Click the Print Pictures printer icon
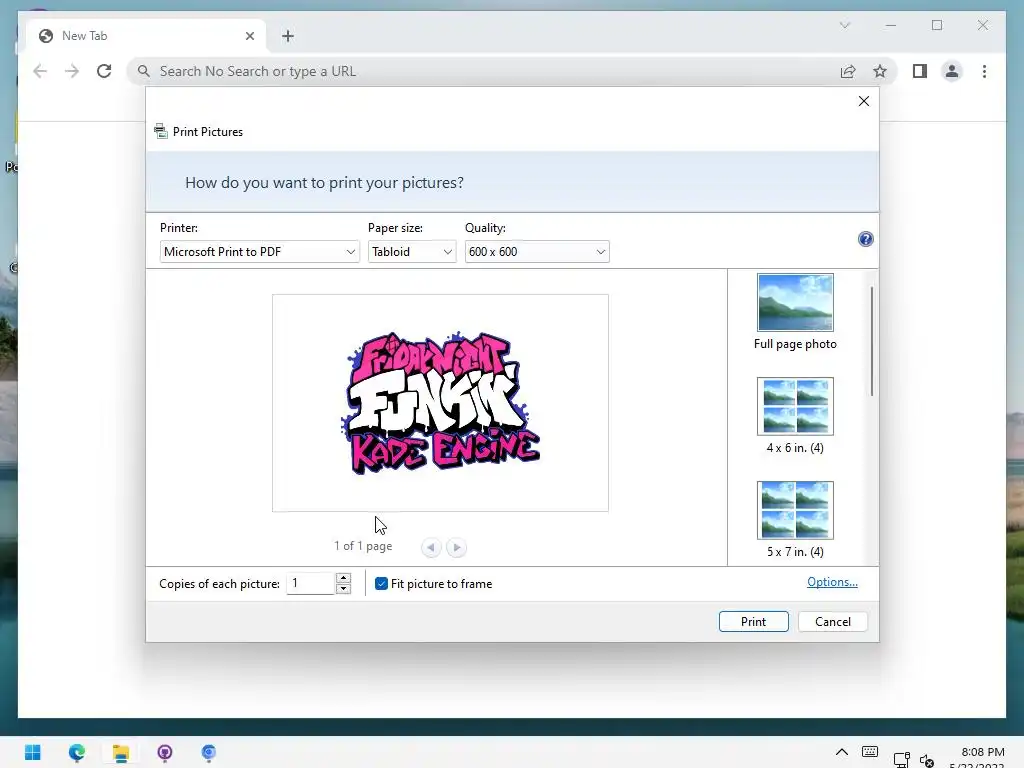 pyautogui.click(x=161, y=131)
